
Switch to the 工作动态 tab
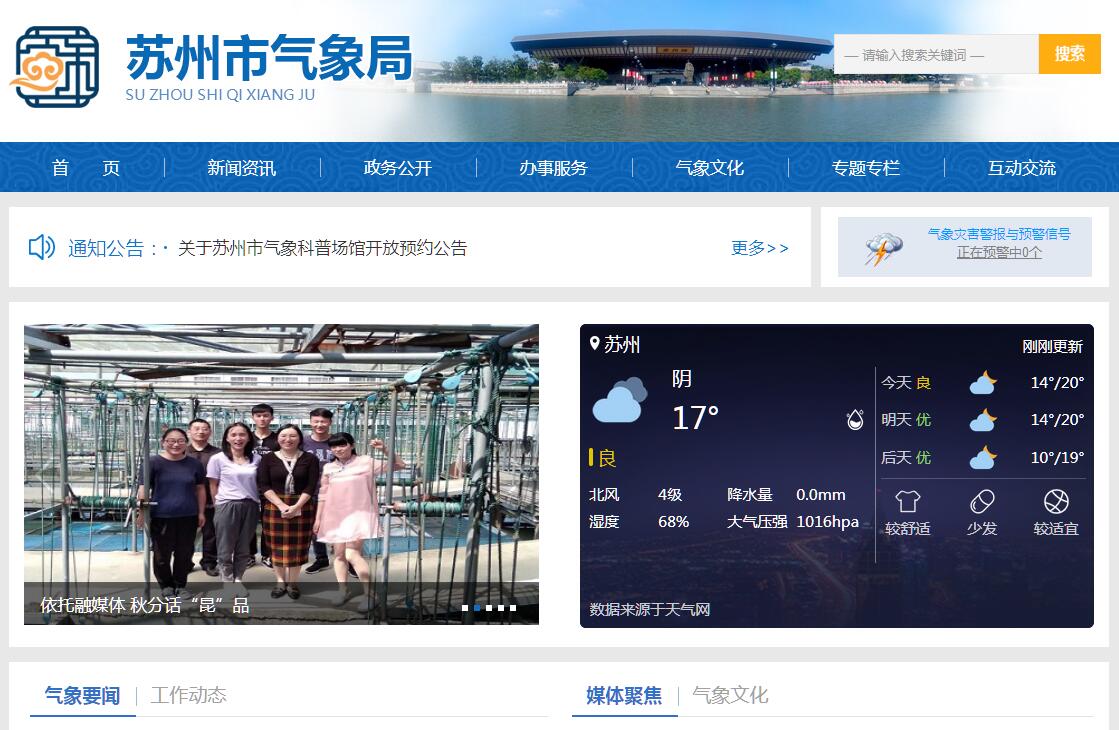(188, 695)
